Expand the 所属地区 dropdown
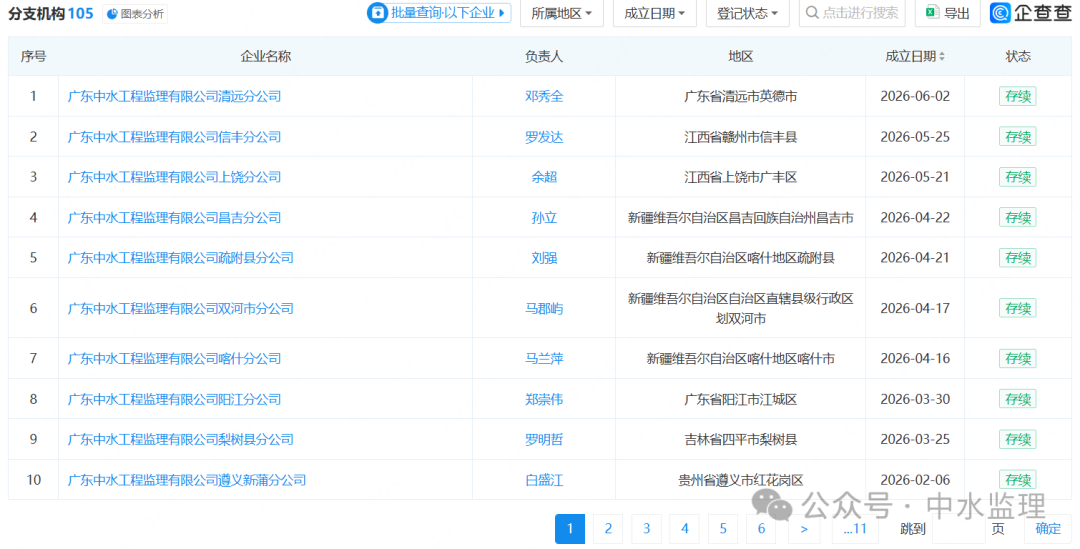 pos(561,13)
